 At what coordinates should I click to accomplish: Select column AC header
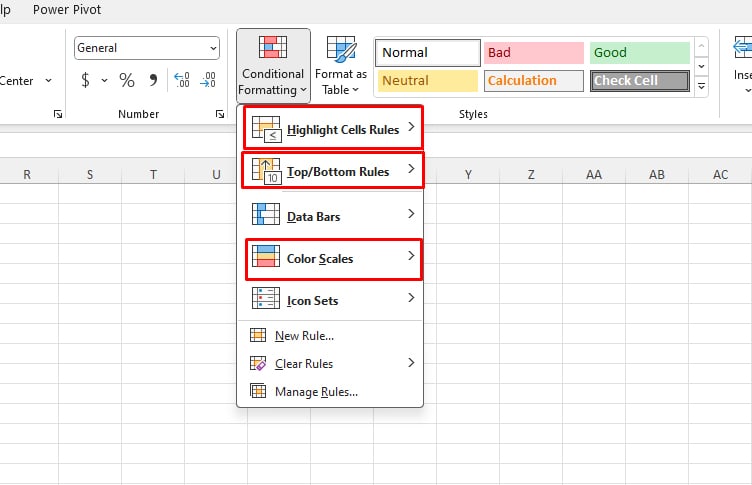coord(720,175)
